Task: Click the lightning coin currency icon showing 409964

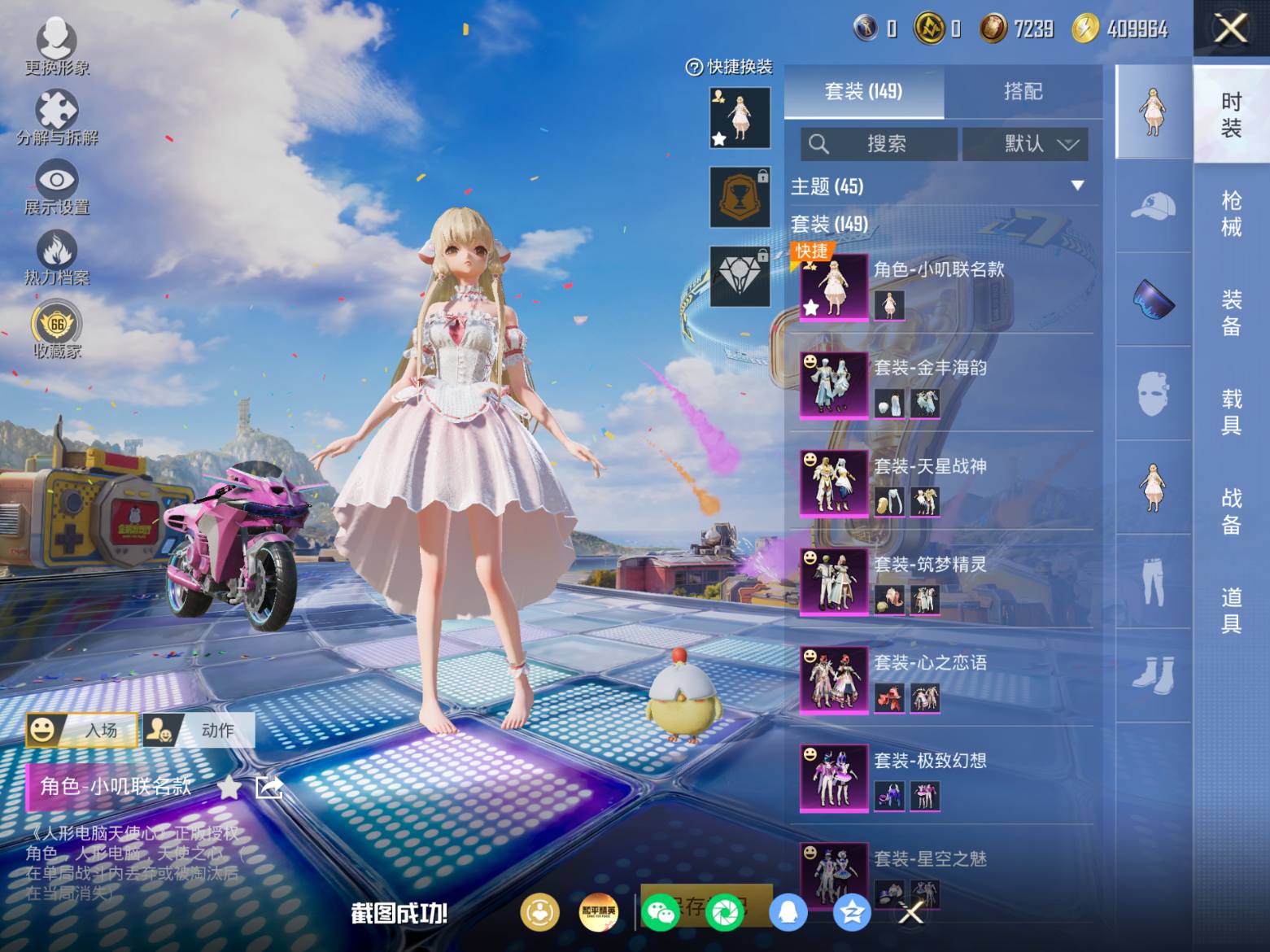Action: tap(1085, 29)
